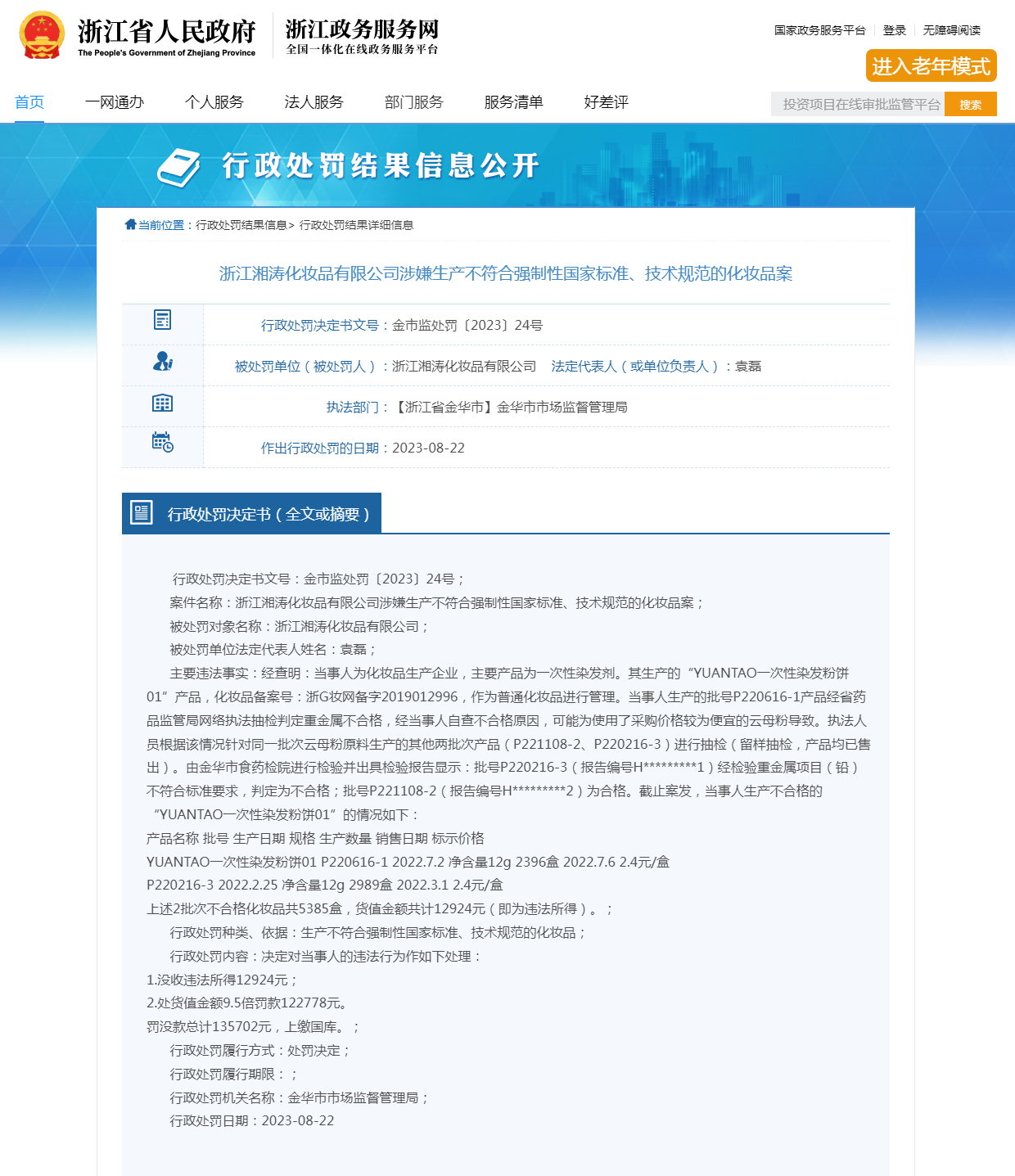The height and width of the screenshot is (1176, 1015).
Task: Click the 登录 link
Action: point(895,30)
